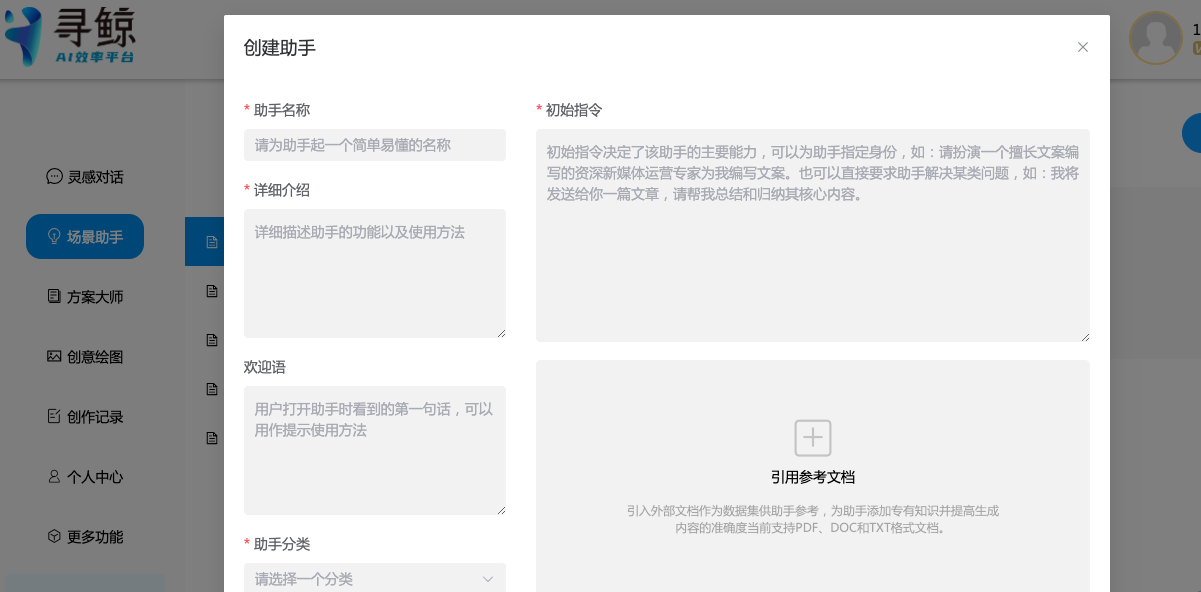1201x592 pixels.
Task: Focus the 初始指令 text area
Action: coord(812,235)
